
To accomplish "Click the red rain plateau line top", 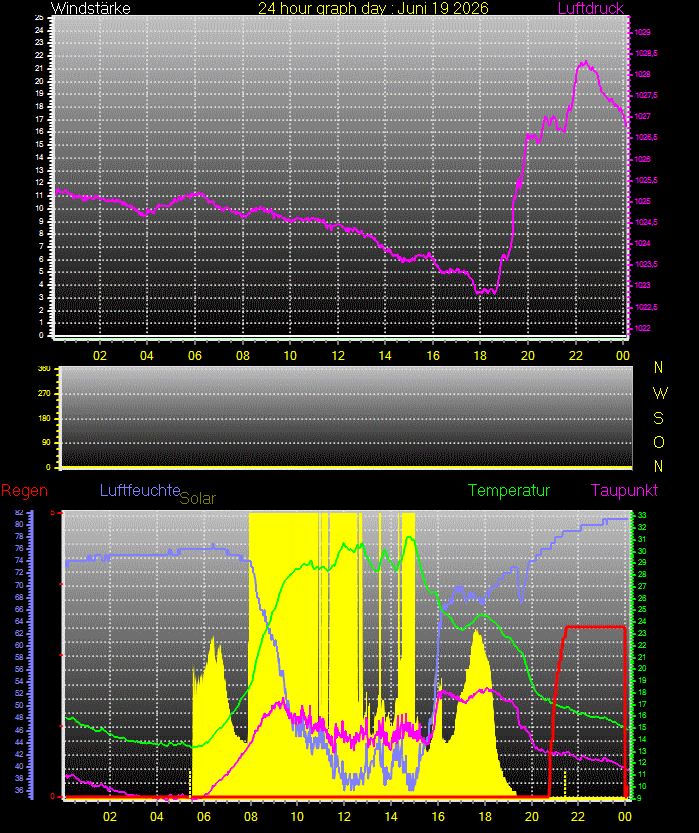I will (595, 627).
